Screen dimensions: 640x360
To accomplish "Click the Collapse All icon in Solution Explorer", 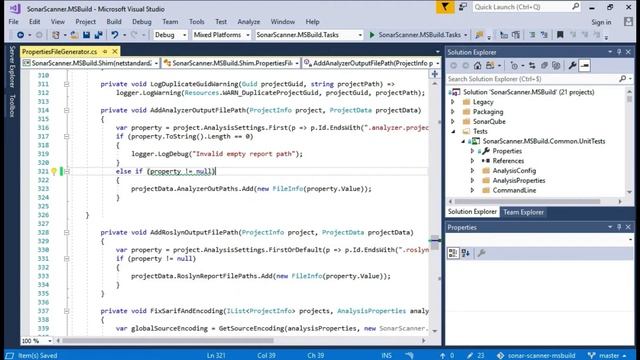I will click(544, 66).
